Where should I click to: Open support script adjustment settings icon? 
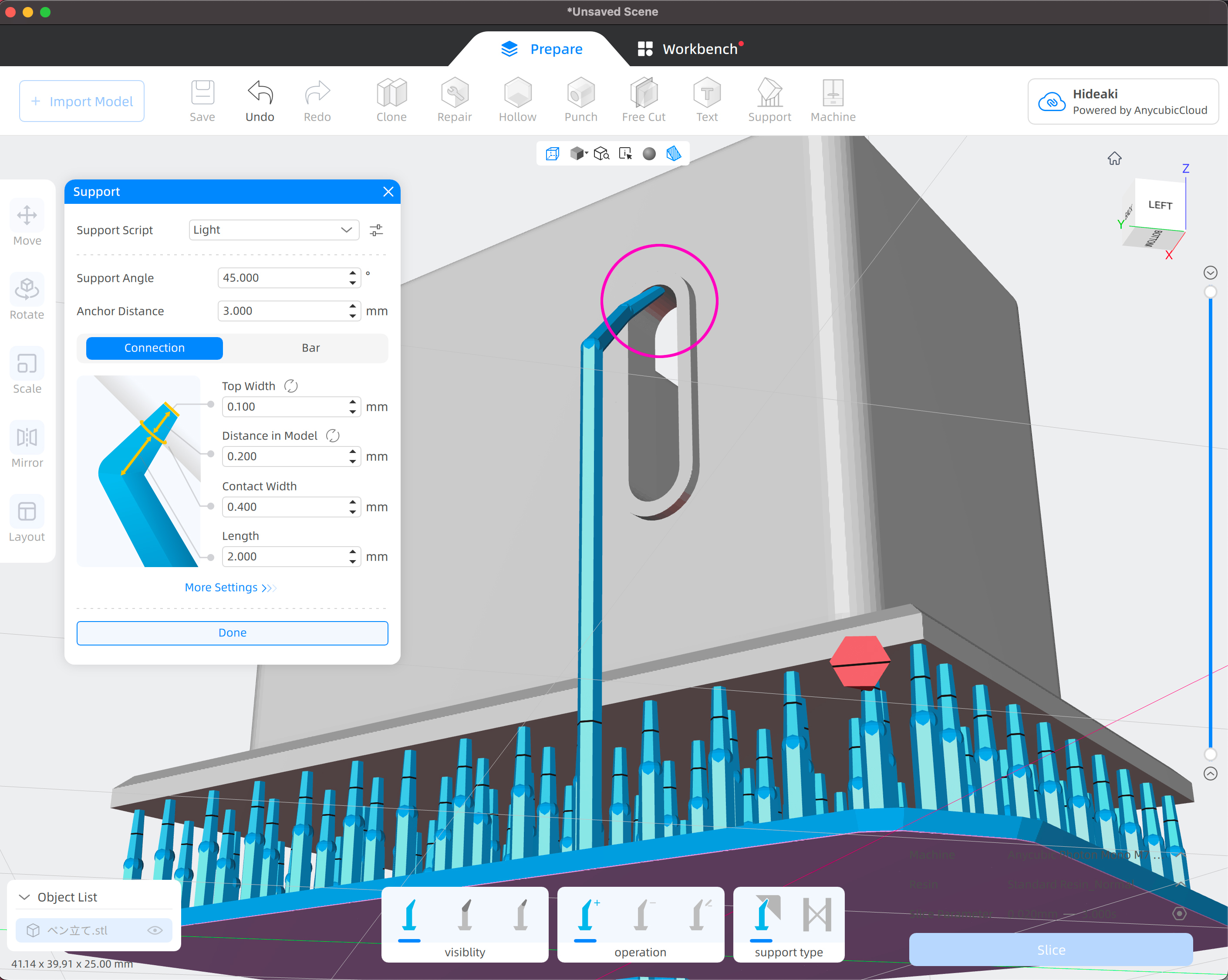click(376, 230)
